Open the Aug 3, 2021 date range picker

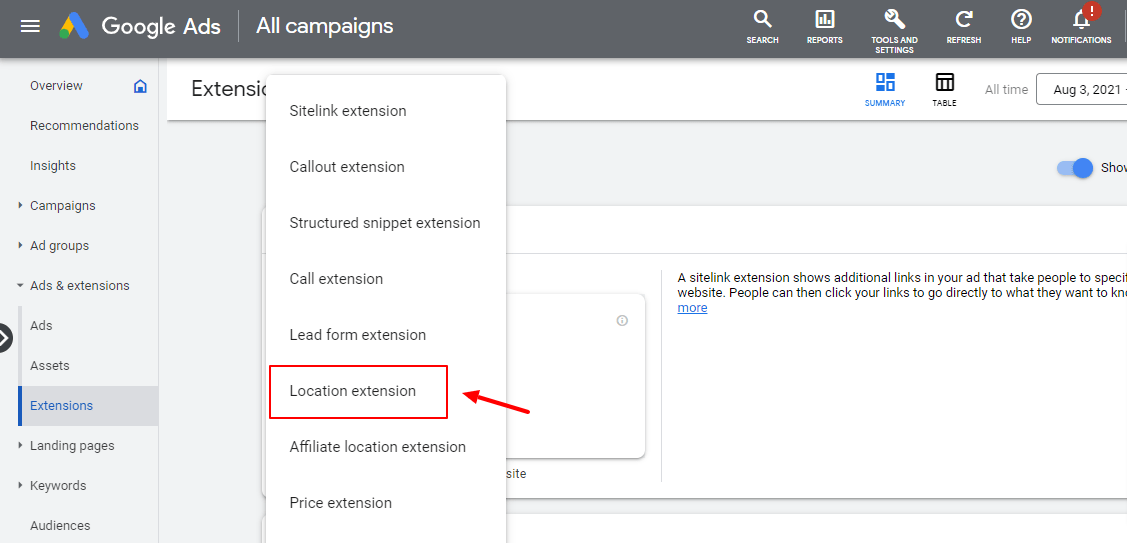tap(1085, 89)
